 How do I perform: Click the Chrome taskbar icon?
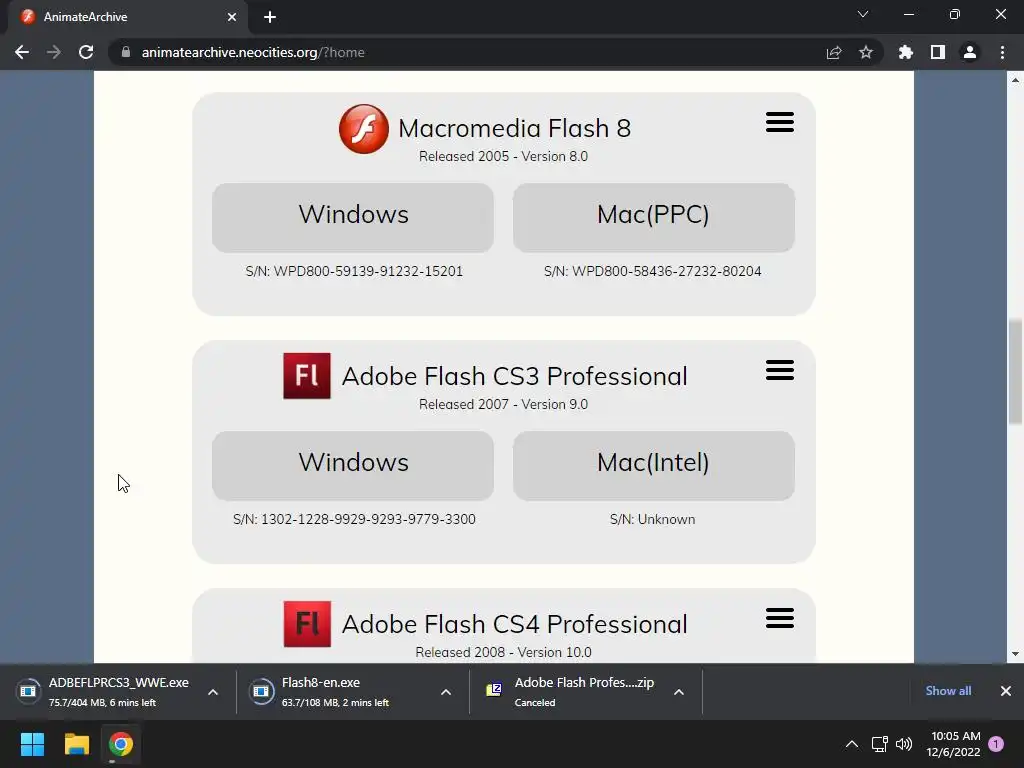(120, 744)
